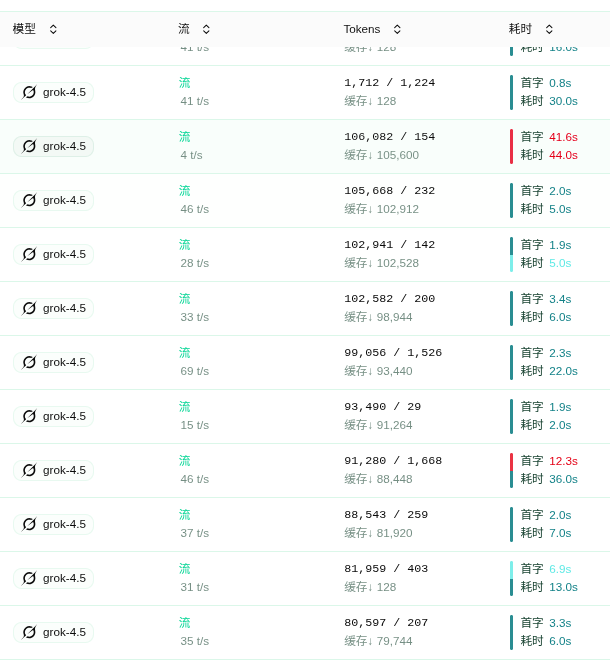610x663 pixels.
Task: Sort by the 模型 column sort icon
Action: [x=53, y=29]
